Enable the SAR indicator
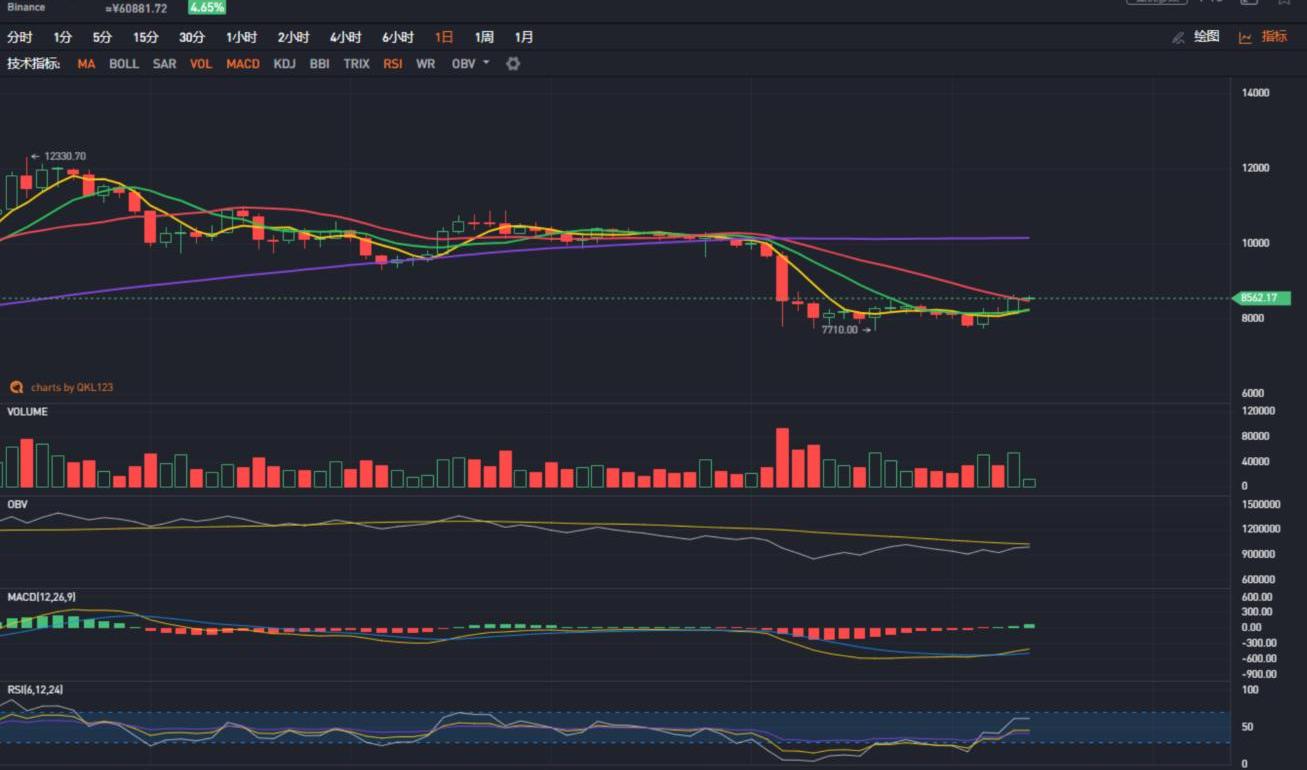The width and height of the screenshot is (1307, 770). 165,64
